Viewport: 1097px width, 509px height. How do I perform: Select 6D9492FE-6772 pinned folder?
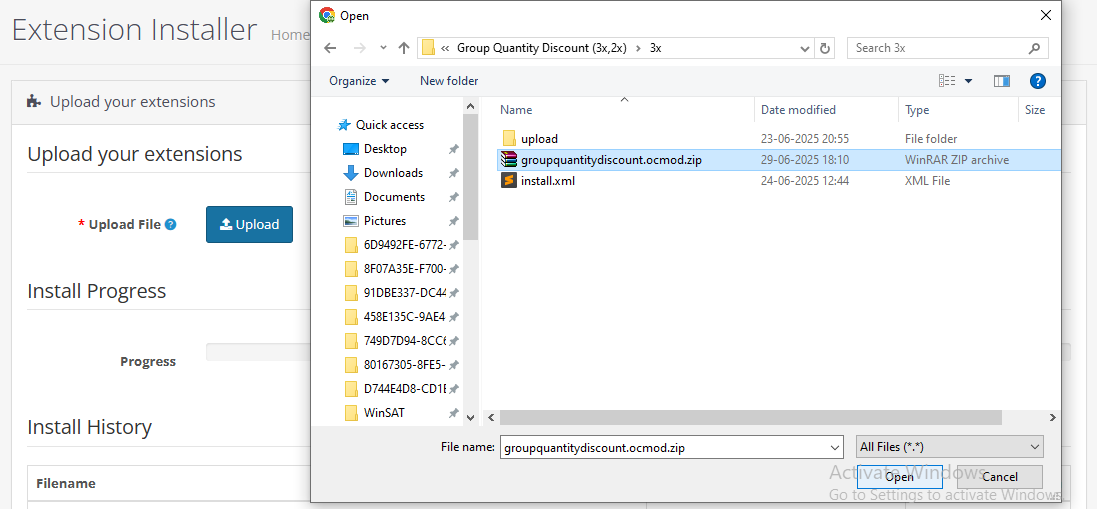404,245
